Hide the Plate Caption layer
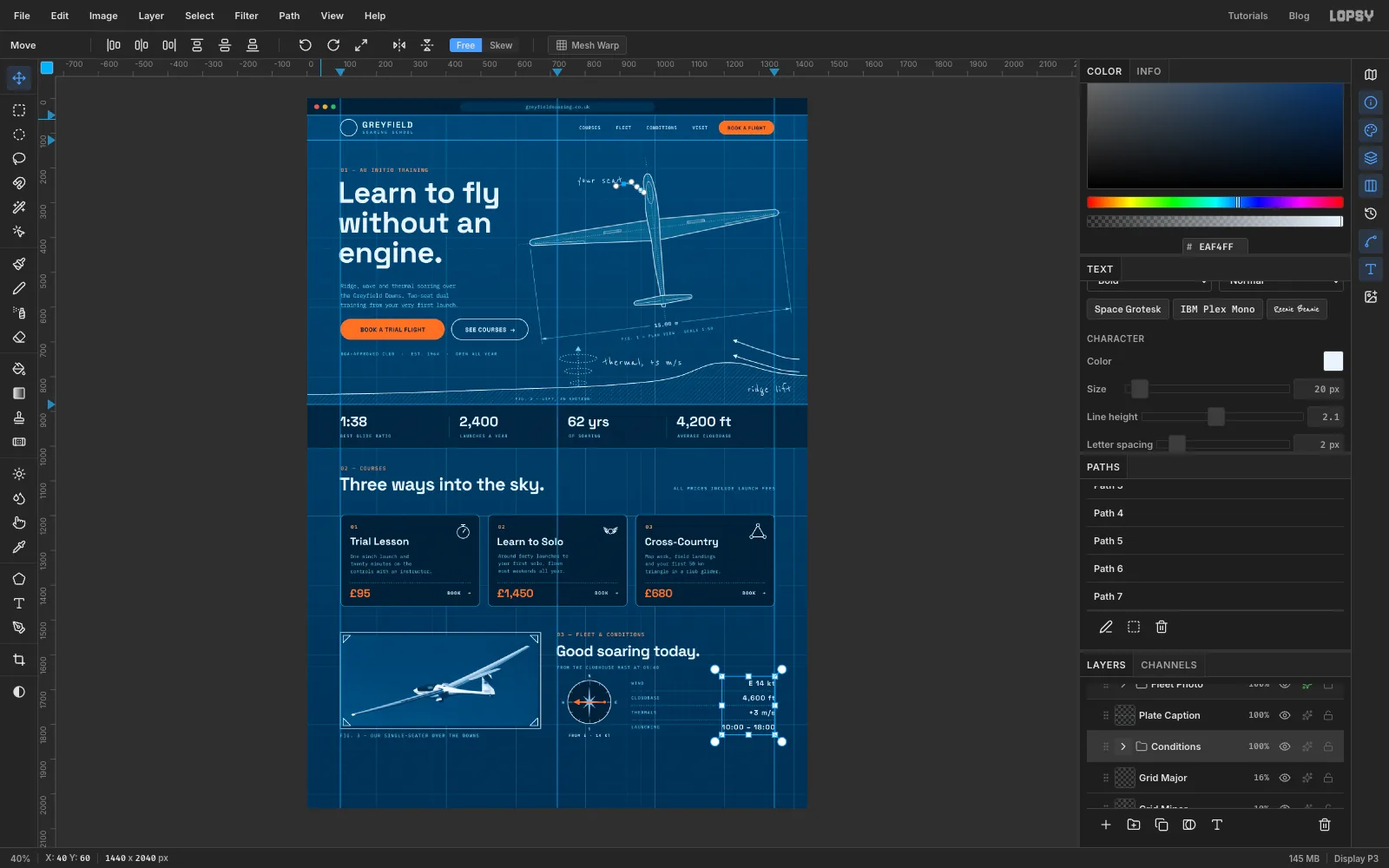This screenshot has width=1389, height=868. 1285,715
